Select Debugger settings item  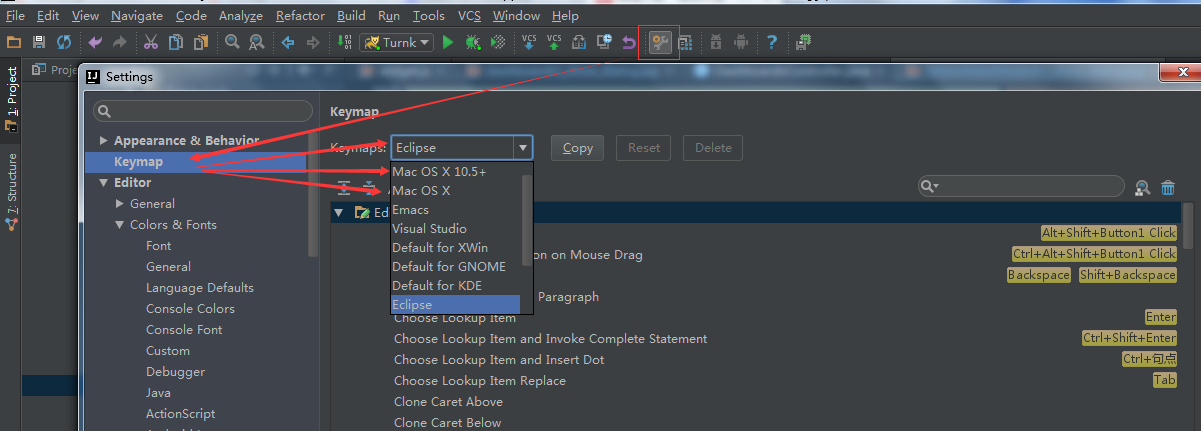pyautogui.click(x=175, y=372)
